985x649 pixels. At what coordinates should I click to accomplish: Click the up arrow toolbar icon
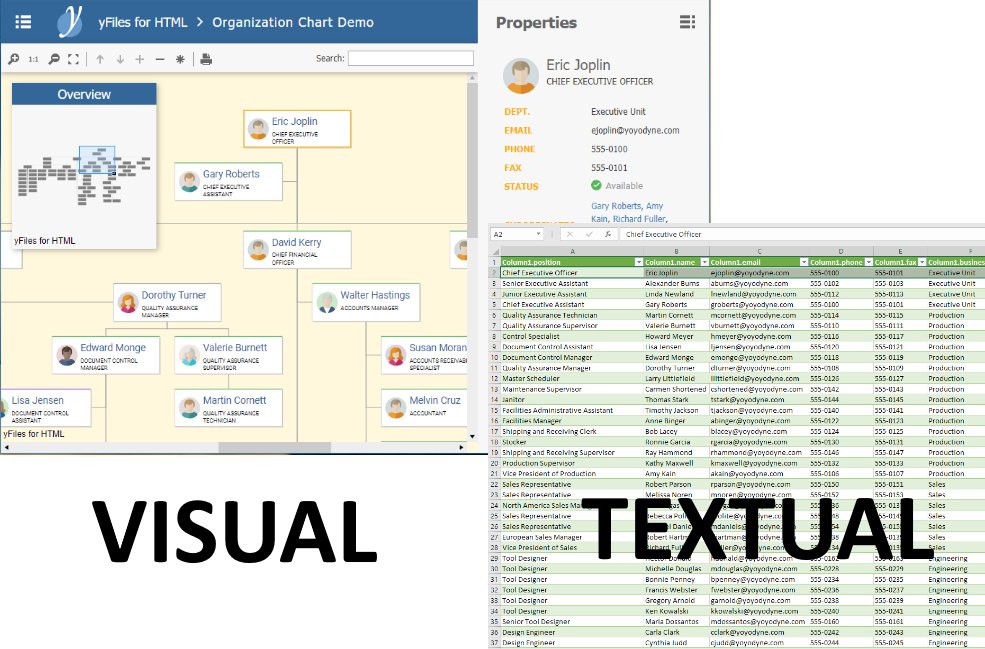(100, 59)
